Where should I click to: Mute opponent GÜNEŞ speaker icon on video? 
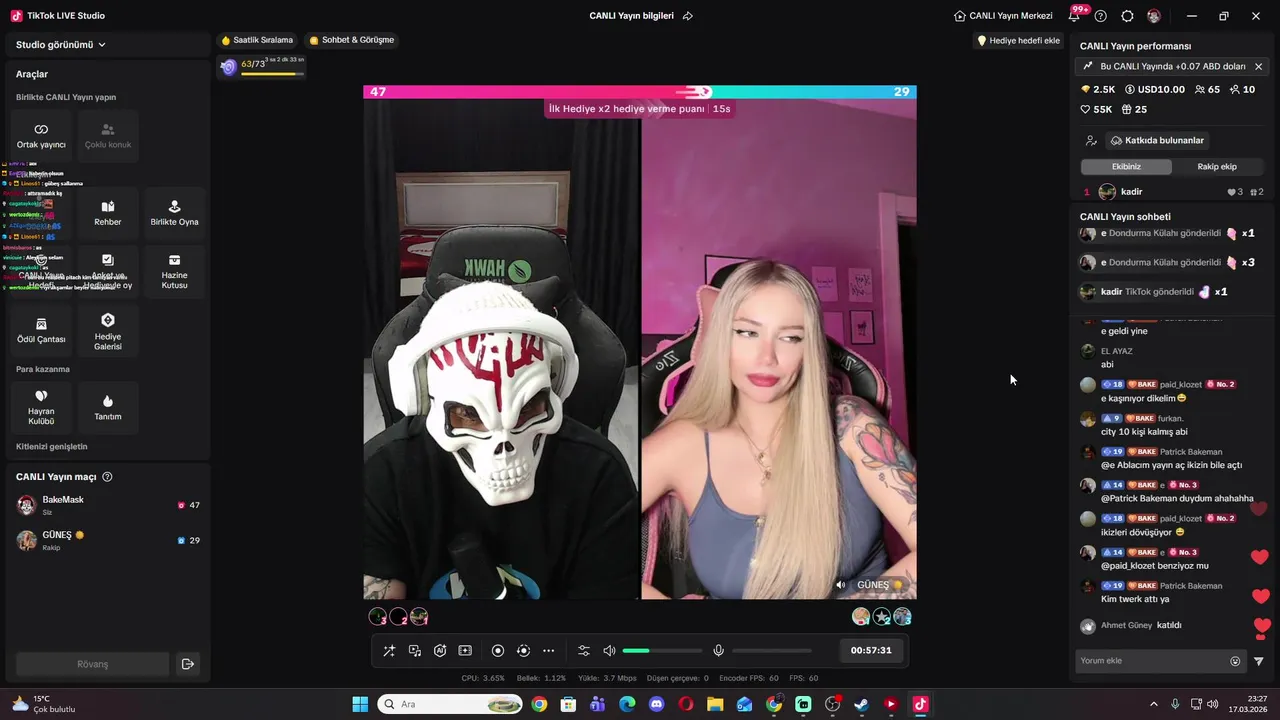[x=840, y=585]
